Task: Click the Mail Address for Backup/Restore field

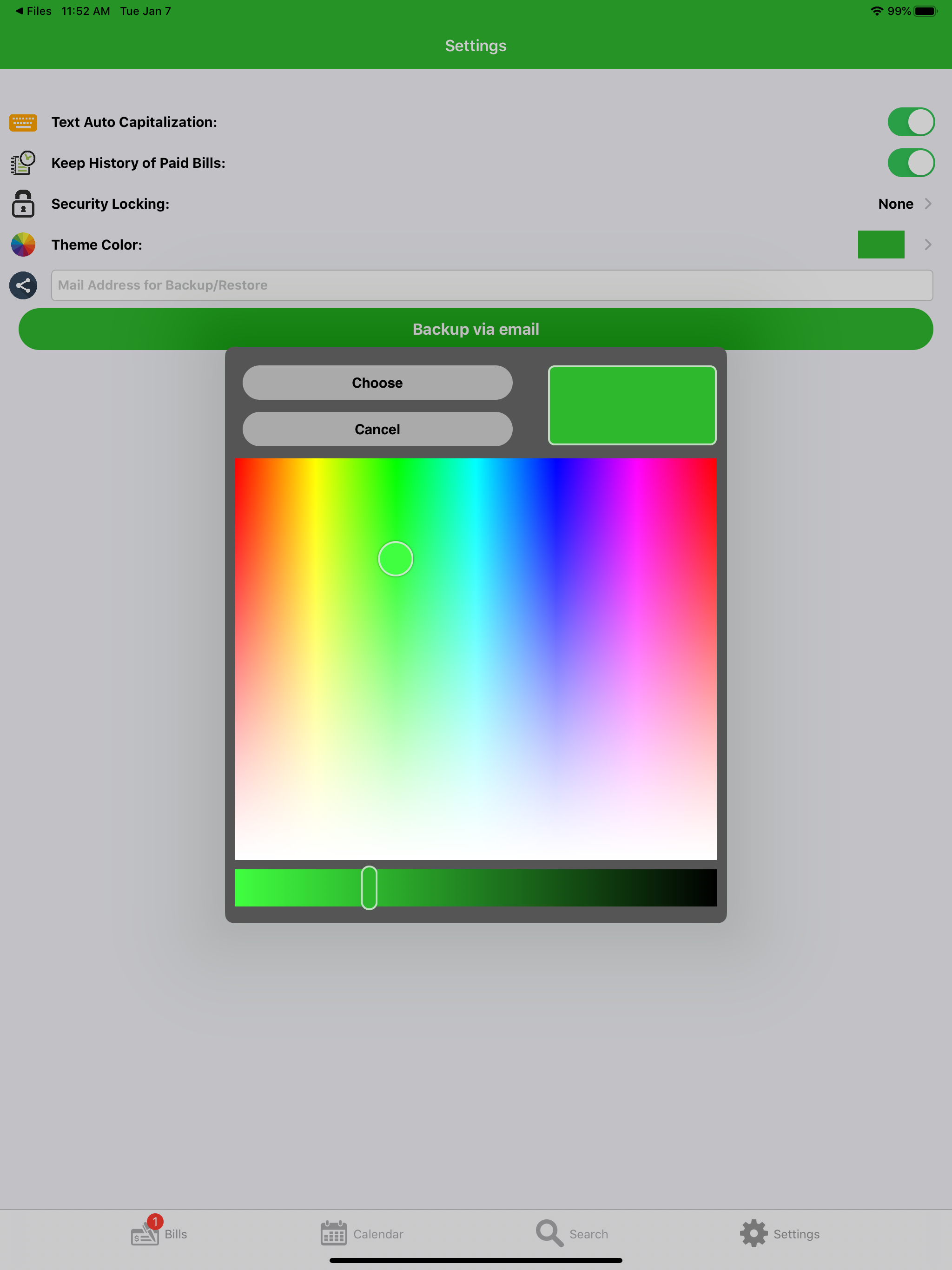Action: click(491, 285)
